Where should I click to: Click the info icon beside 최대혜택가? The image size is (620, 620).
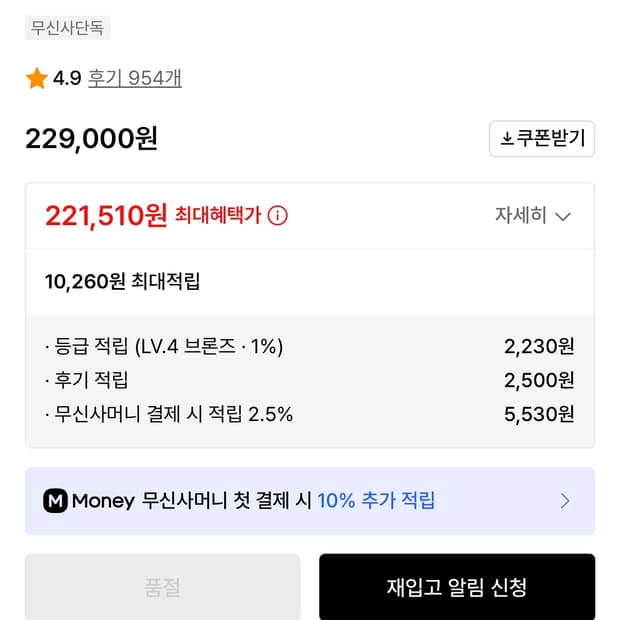click(277, 216)
